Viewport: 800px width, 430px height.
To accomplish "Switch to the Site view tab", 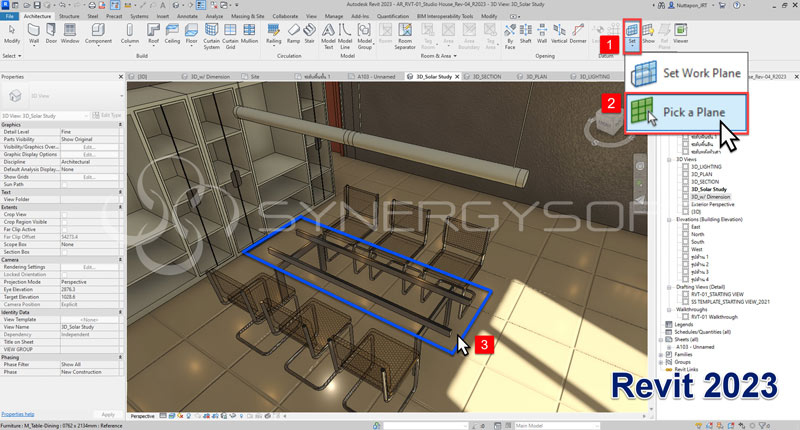I will coord(255,77).
